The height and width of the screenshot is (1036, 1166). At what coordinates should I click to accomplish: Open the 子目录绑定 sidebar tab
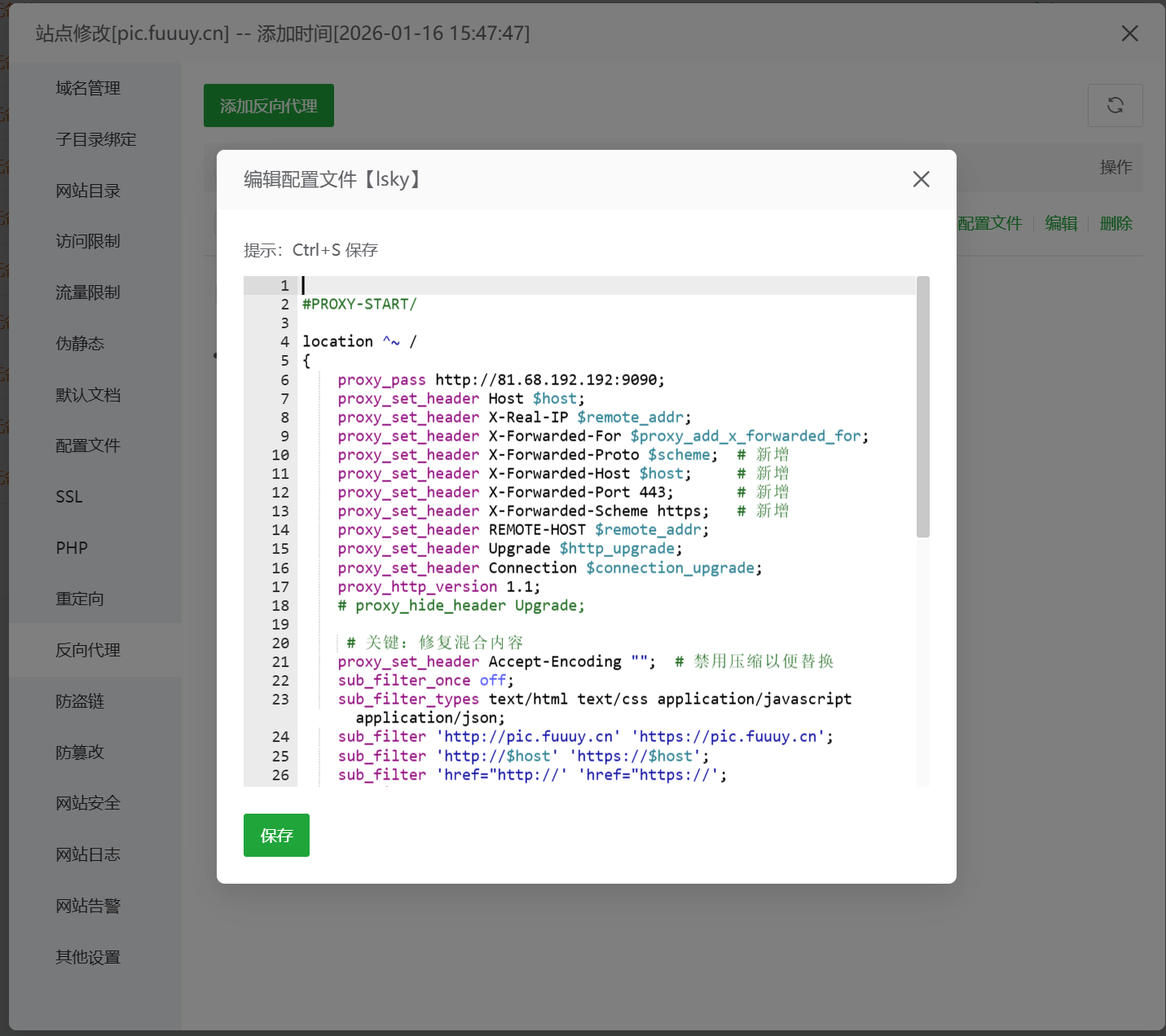pos(95,139)
